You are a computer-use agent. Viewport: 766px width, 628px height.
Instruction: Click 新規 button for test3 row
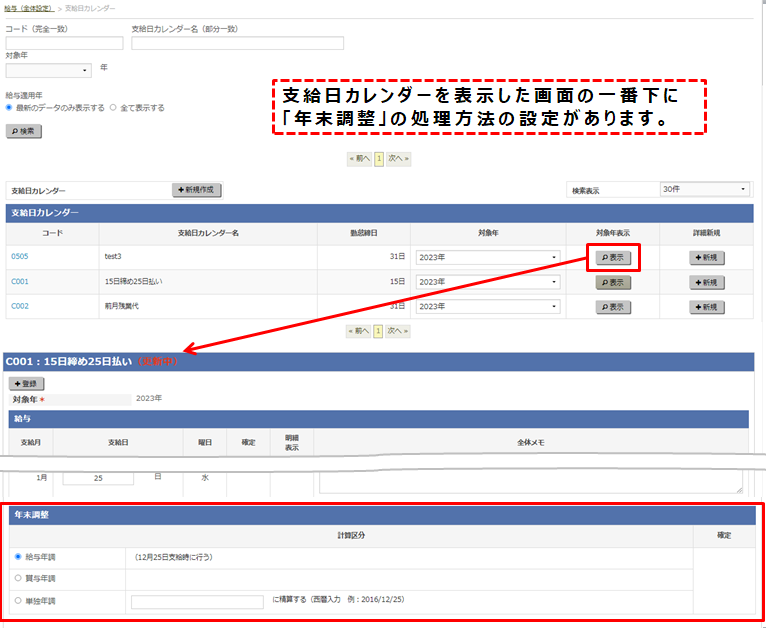(707, 257)
